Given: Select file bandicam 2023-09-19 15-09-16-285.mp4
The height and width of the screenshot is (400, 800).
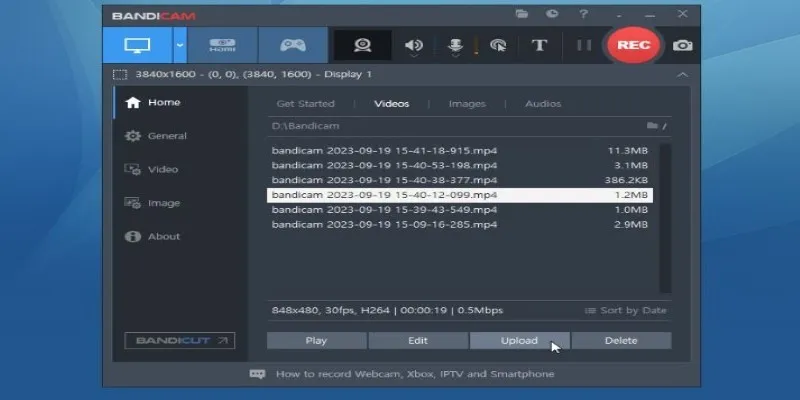Looking at the screenshot, I should coord(460,225).
